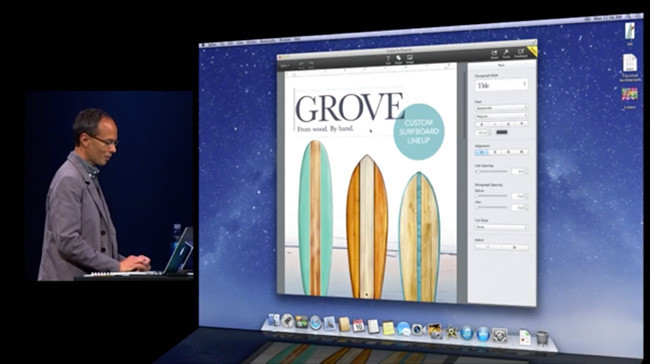Open Finder from the Dock
Screen dimensions: 650x364
[x=274, y=320]
